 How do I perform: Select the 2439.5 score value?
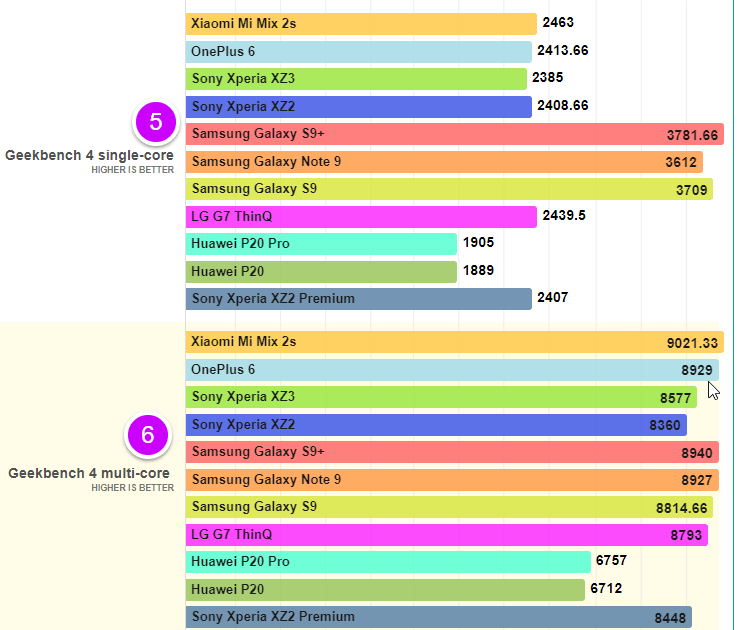[564, 215]
